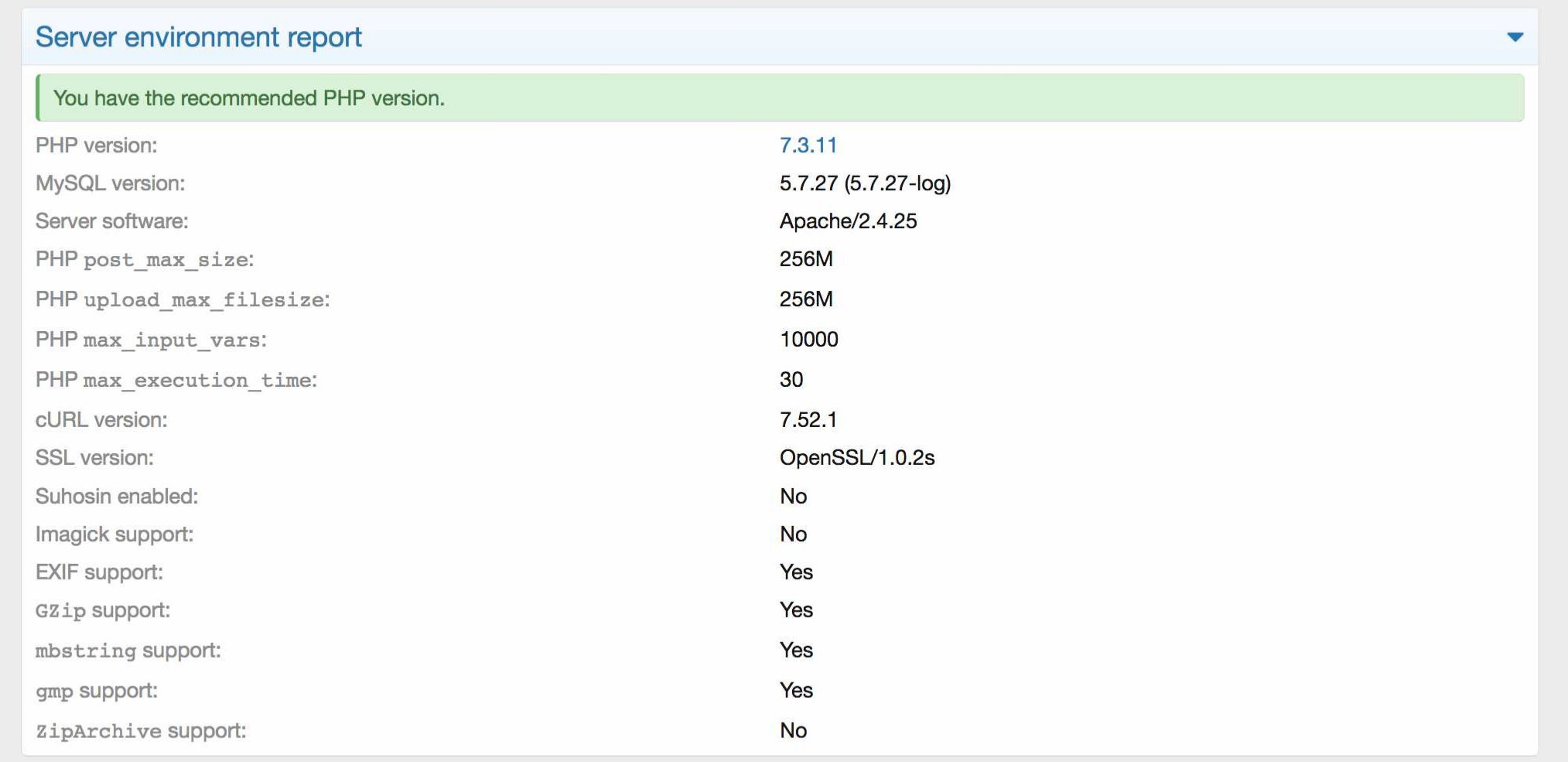This screenshot has height=762, width=1568.
Task: Click the max_input_vars value 10000
Action: pyautogui.click(x=808, y=340)
